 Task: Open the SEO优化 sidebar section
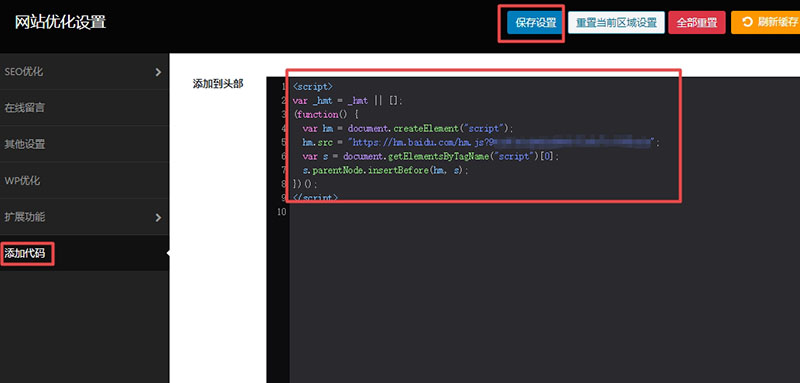click(84, 72)
